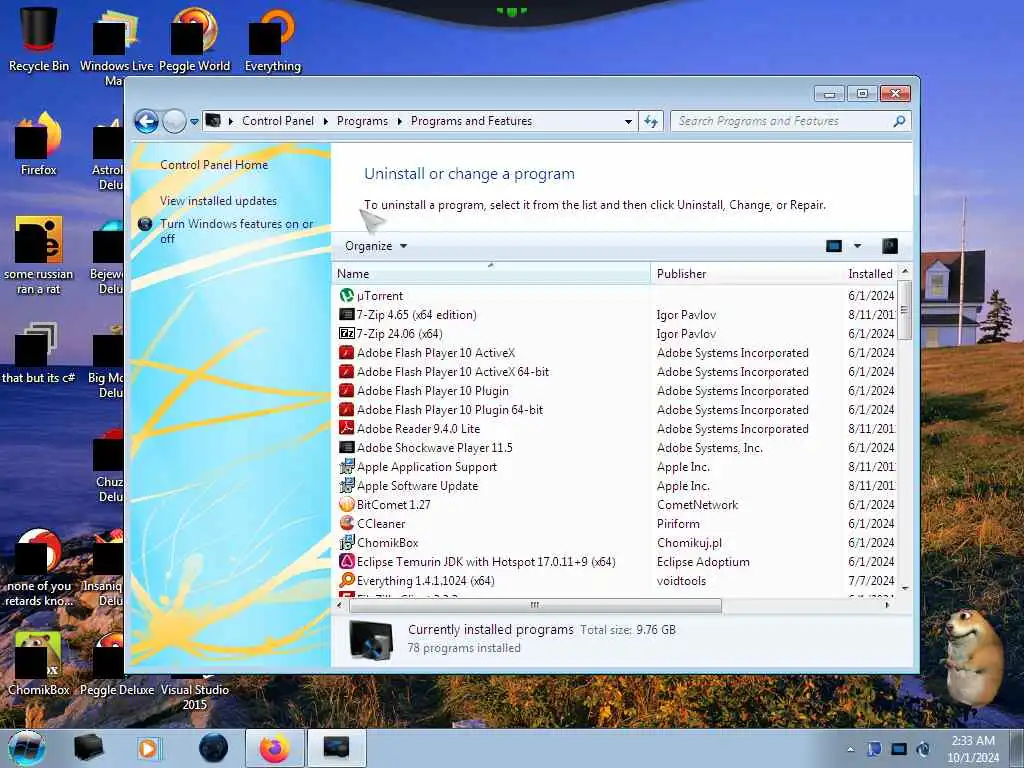Select the Eclipse Temurin JDK icon

click(x=347, y=561)
